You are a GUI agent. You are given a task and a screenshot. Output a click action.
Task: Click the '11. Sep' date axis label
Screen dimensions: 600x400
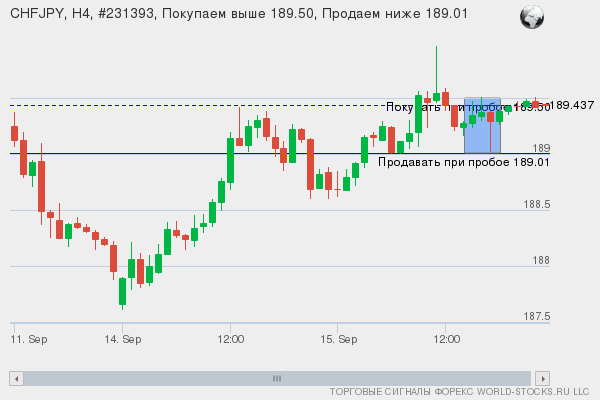[x=29, y=339]
